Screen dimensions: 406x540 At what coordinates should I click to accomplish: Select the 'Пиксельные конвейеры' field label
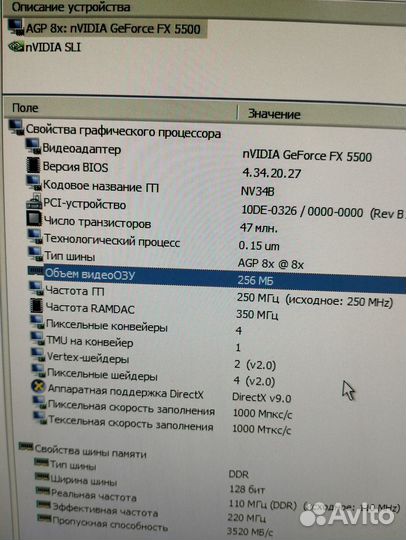click(107, 325)
